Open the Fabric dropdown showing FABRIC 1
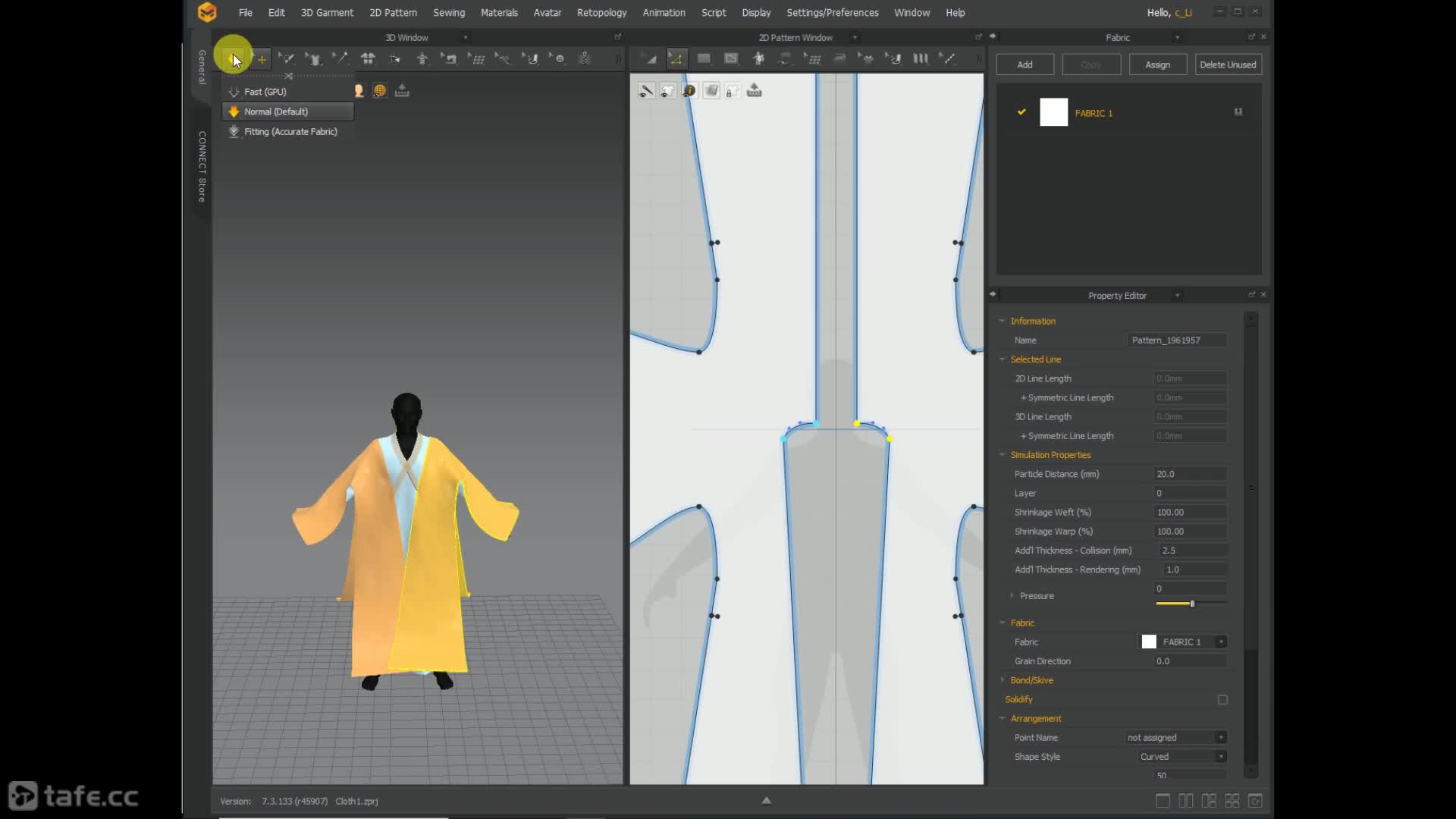The image size is (1456, 819). click(1184, 642)
